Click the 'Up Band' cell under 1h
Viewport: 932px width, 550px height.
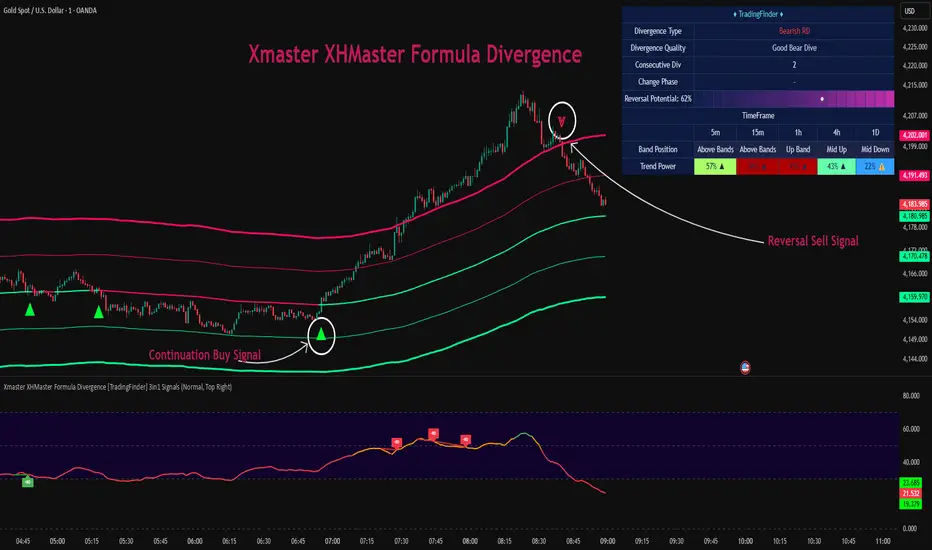[798, 149]
